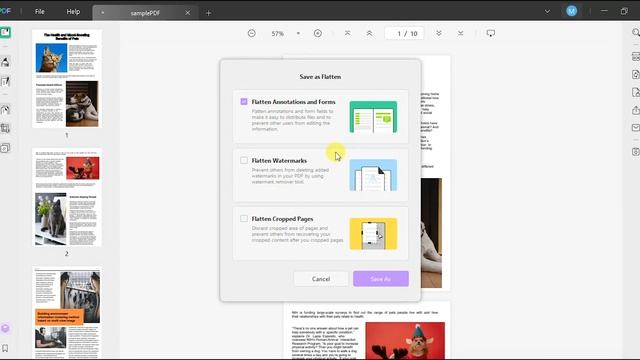Open the File menu

[x=40, y=11]
